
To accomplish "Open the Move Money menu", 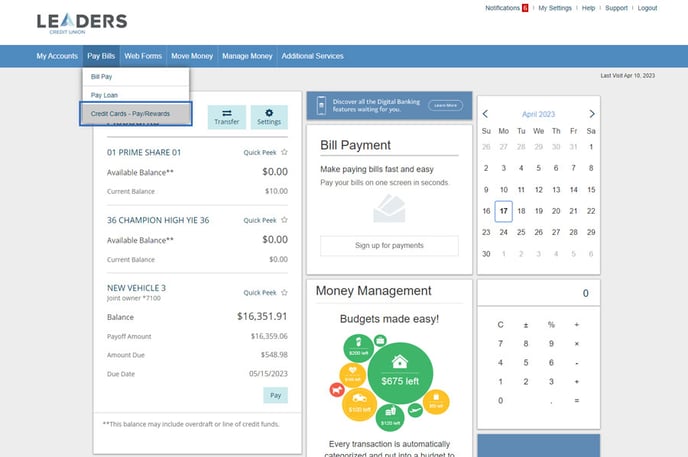I will pos(192,56).
